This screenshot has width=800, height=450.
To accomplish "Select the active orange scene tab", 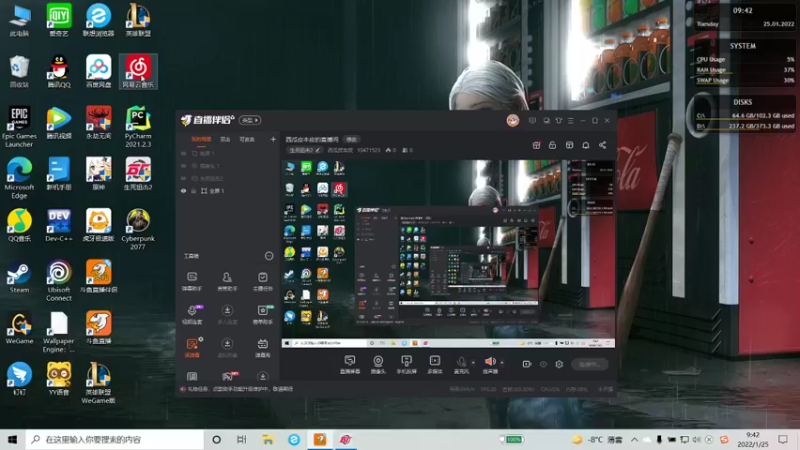I will point(201,139).
